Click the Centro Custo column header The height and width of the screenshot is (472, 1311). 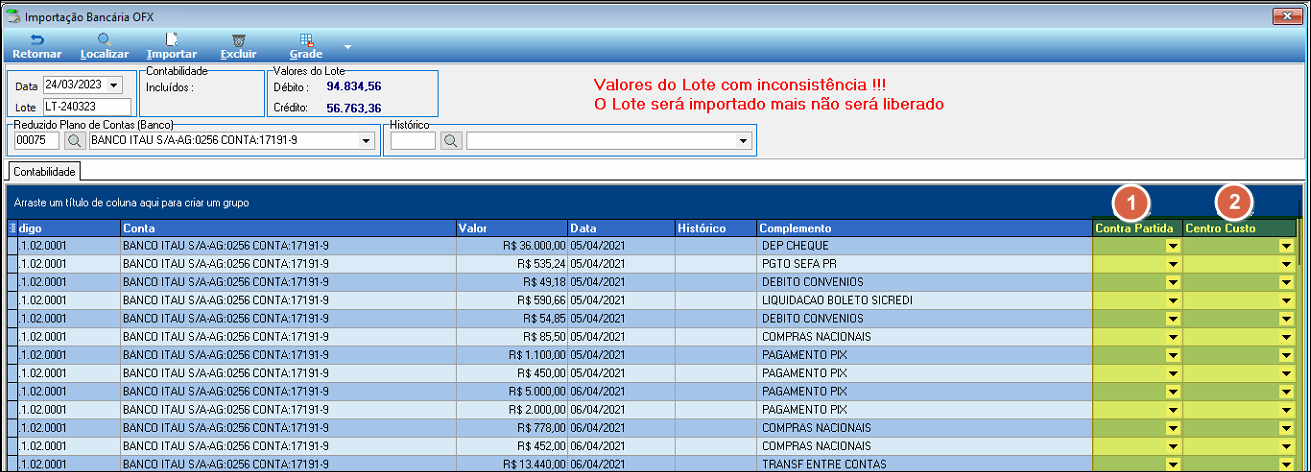pos(1239,228)
